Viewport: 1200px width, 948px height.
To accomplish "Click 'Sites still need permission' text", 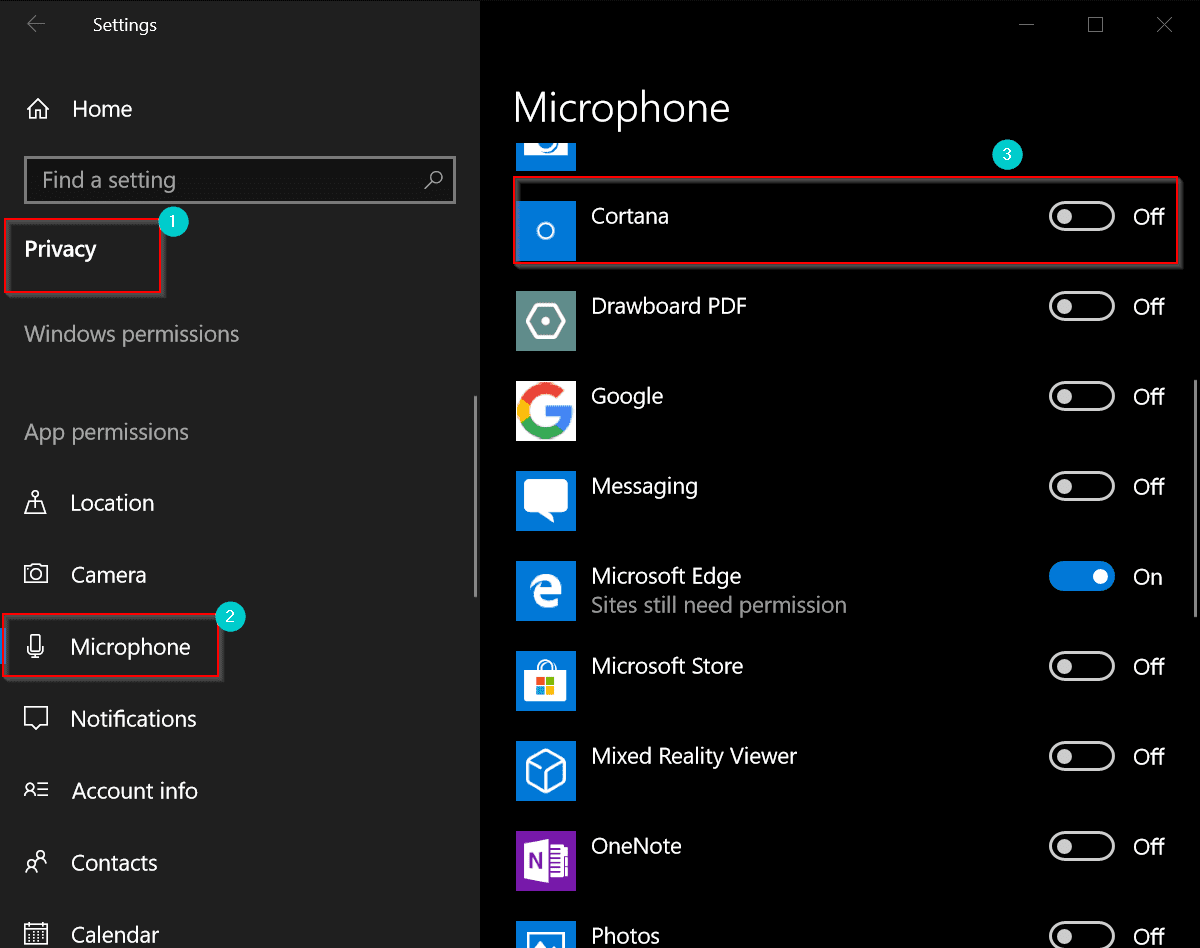I will 719,605.
